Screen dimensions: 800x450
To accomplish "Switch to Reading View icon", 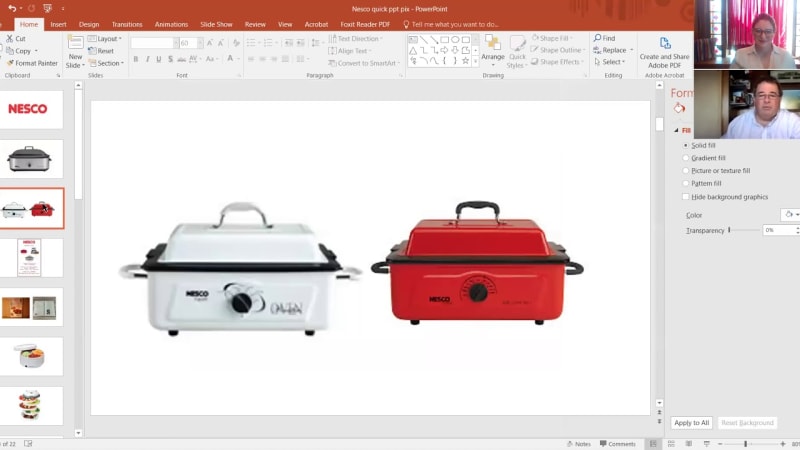I will click(x=689, y=444).
